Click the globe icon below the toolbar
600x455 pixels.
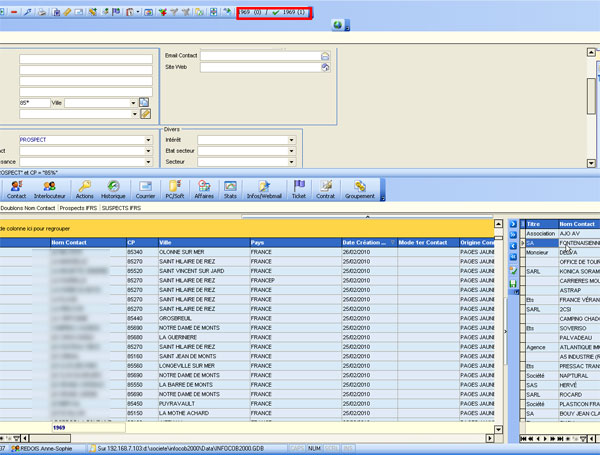[x=338, y=25]
